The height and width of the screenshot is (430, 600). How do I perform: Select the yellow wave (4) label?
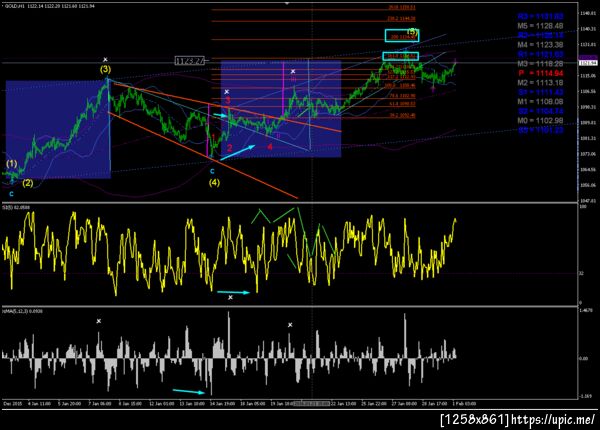point(214,183)
